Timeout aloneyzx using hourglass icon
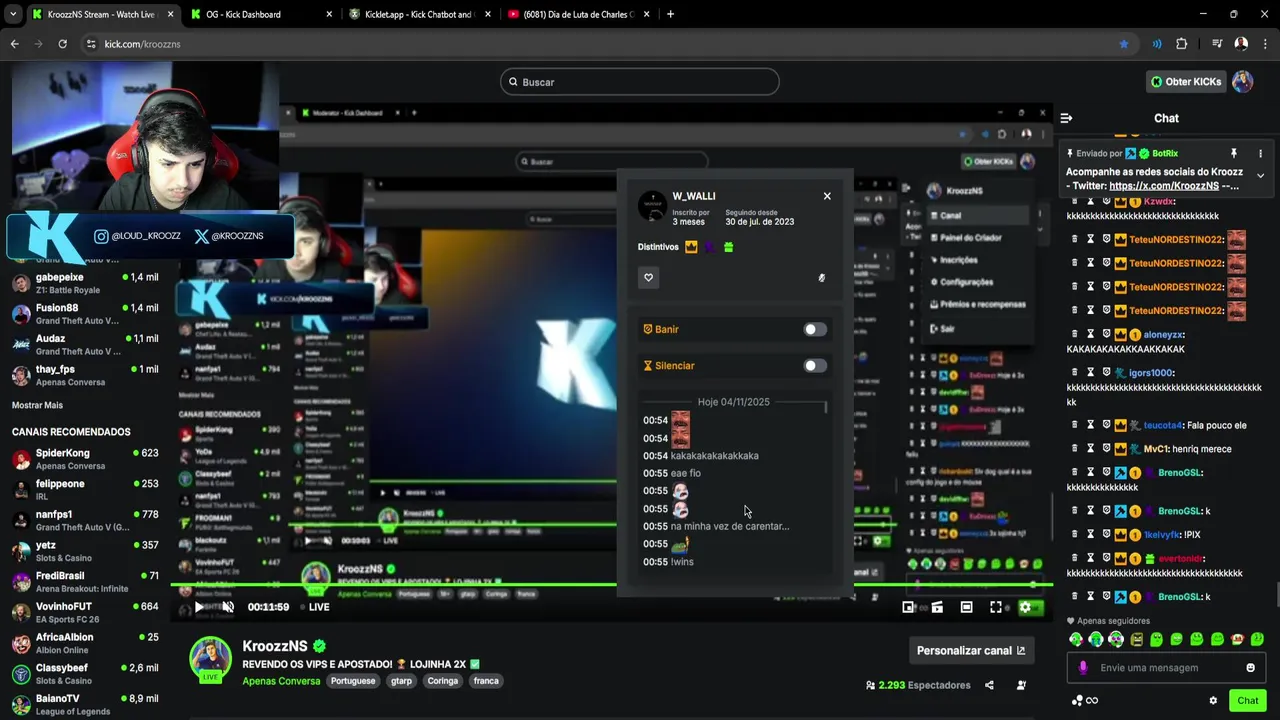Viewport: 1280px width, 720px height. (x=1091, y=335)
